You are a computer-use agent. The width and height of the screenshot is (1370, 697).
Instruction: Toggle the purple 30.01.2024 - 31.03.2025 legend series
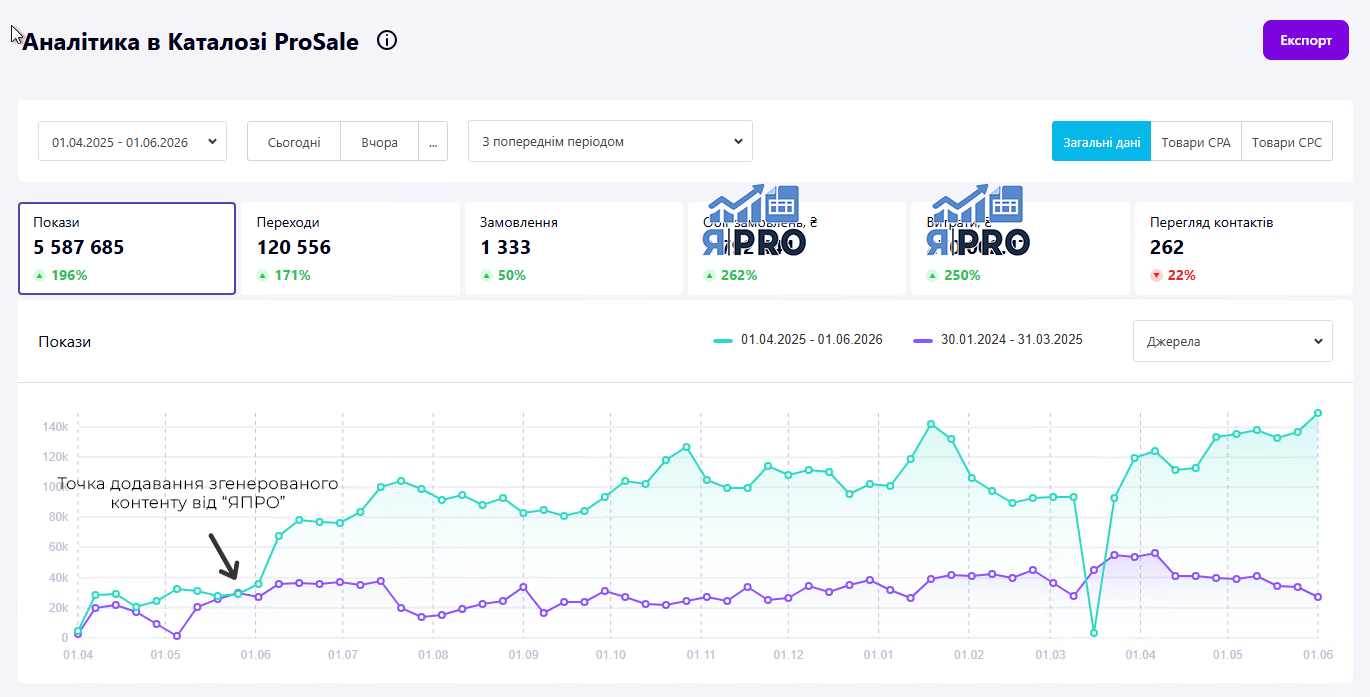pyautogui.click(x=998, y=340)
